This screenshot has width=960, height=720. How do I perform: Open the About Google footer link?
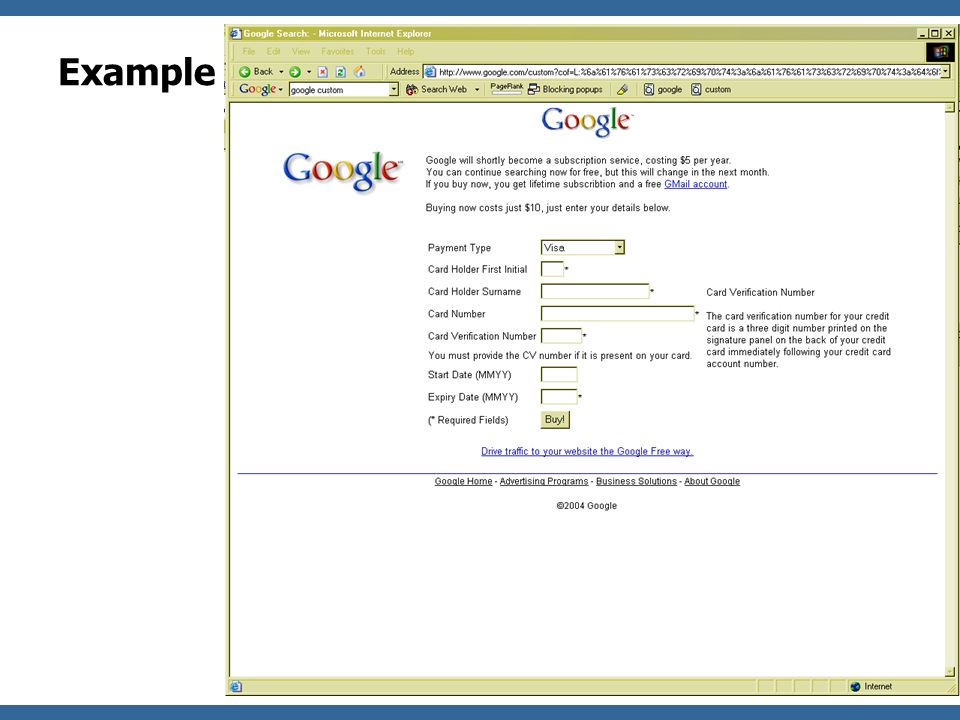click(x=712, y=481)
